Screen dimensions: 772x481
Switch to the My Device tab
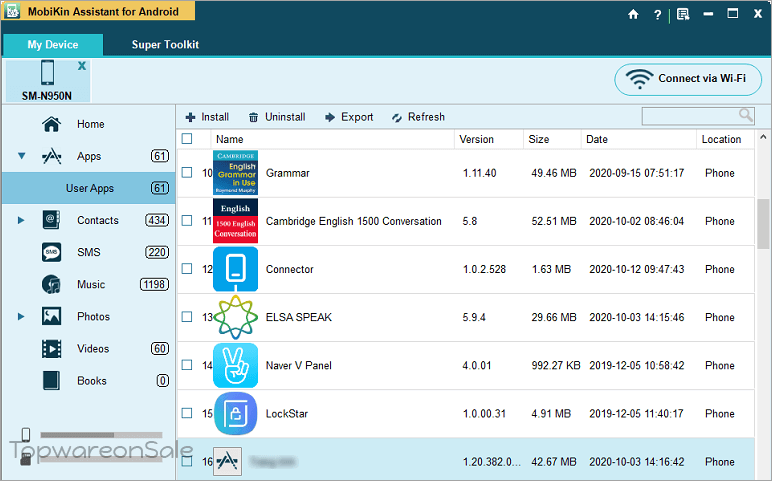[53, 45]
